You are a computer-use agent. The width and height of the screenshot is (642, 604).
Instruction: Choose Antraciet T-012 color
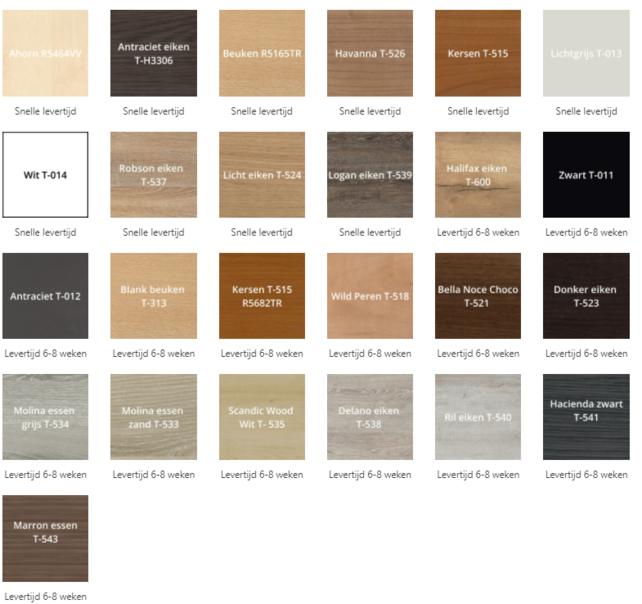point(45,296)
